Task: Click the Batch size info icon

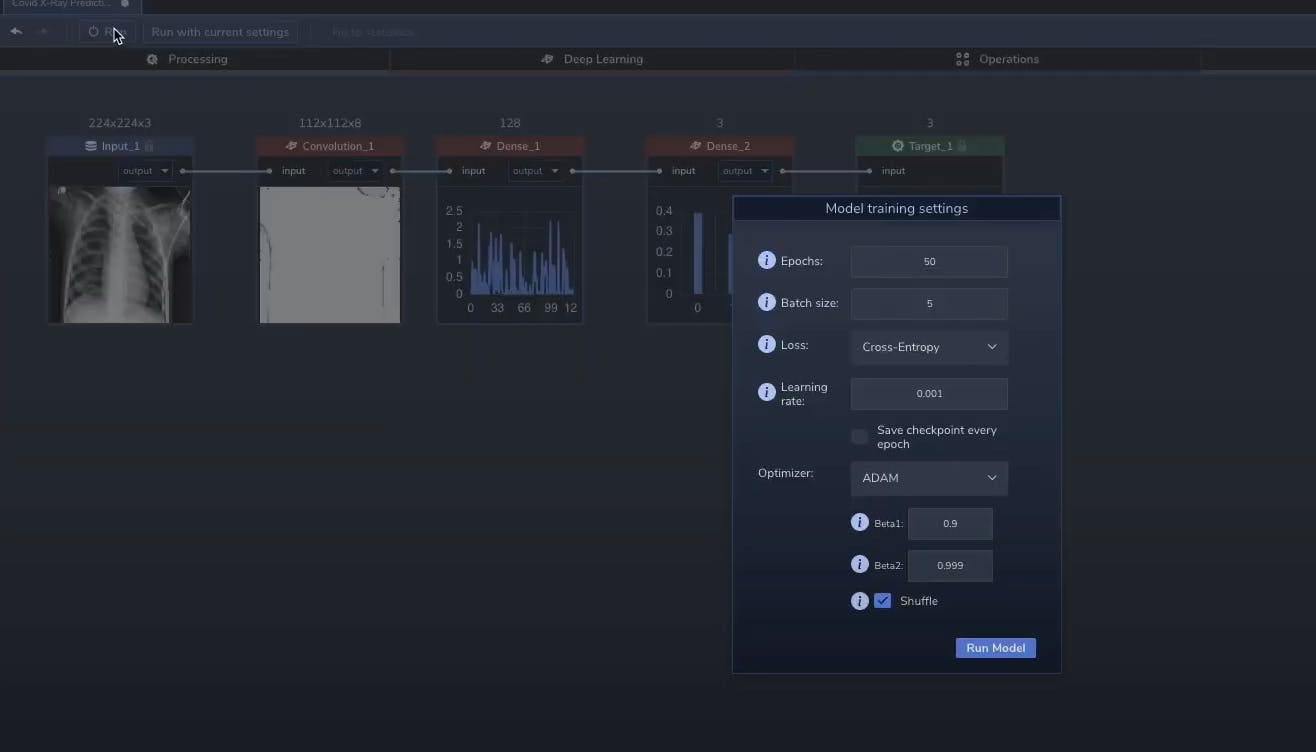Action: (x=767, y=302)
